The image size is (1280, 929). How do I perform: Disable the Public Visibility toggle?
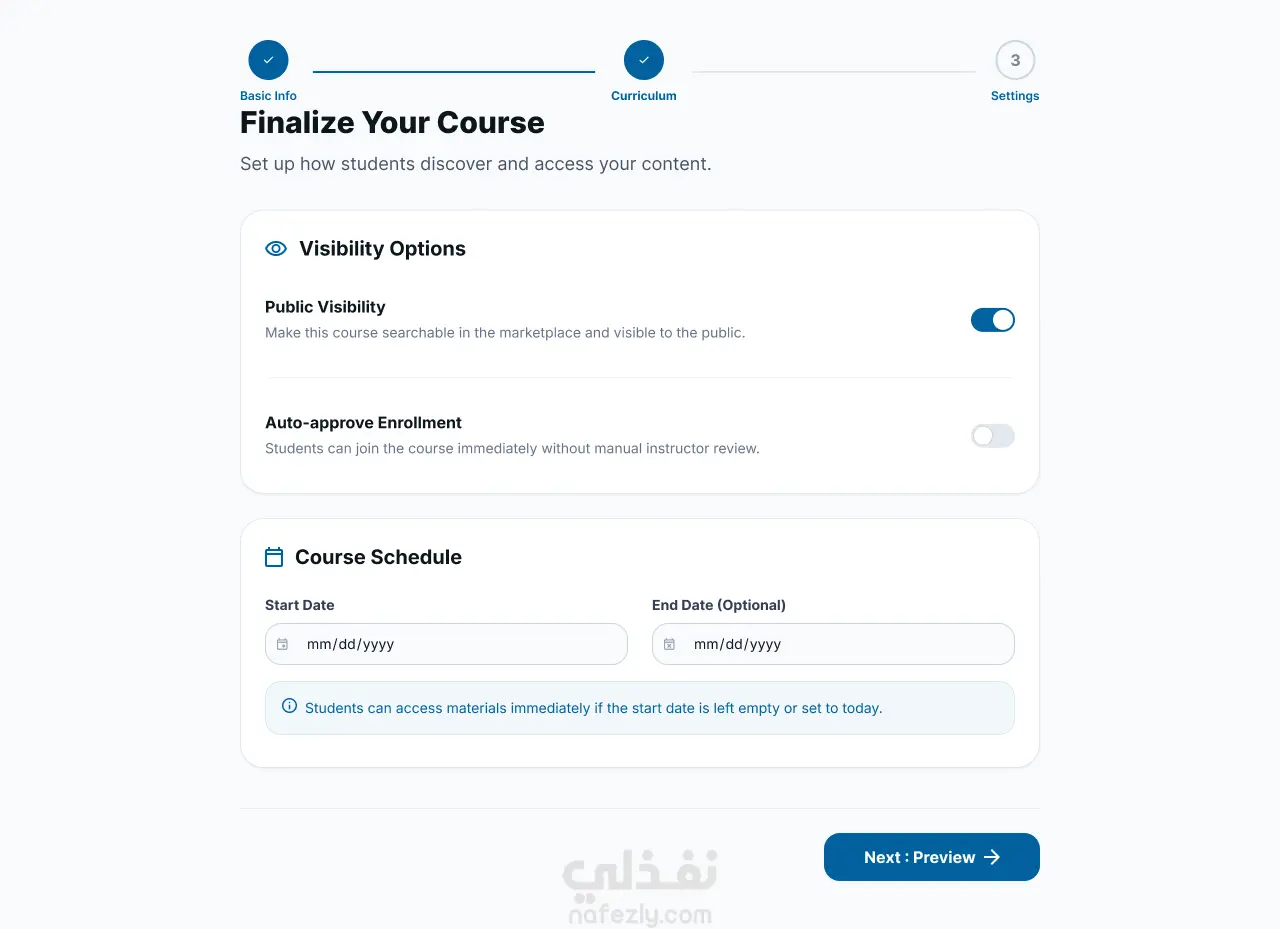coord(993,320)
